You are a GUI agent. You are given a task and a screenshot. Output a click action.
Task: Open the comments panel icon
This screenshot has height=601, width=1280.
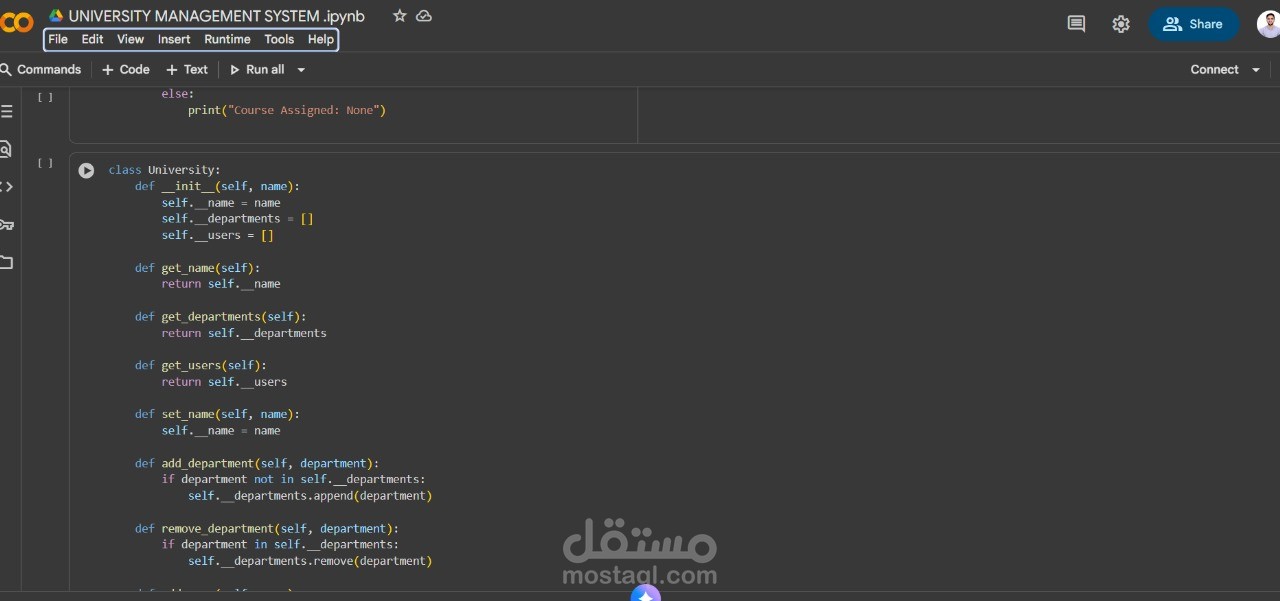(1076, 24)
